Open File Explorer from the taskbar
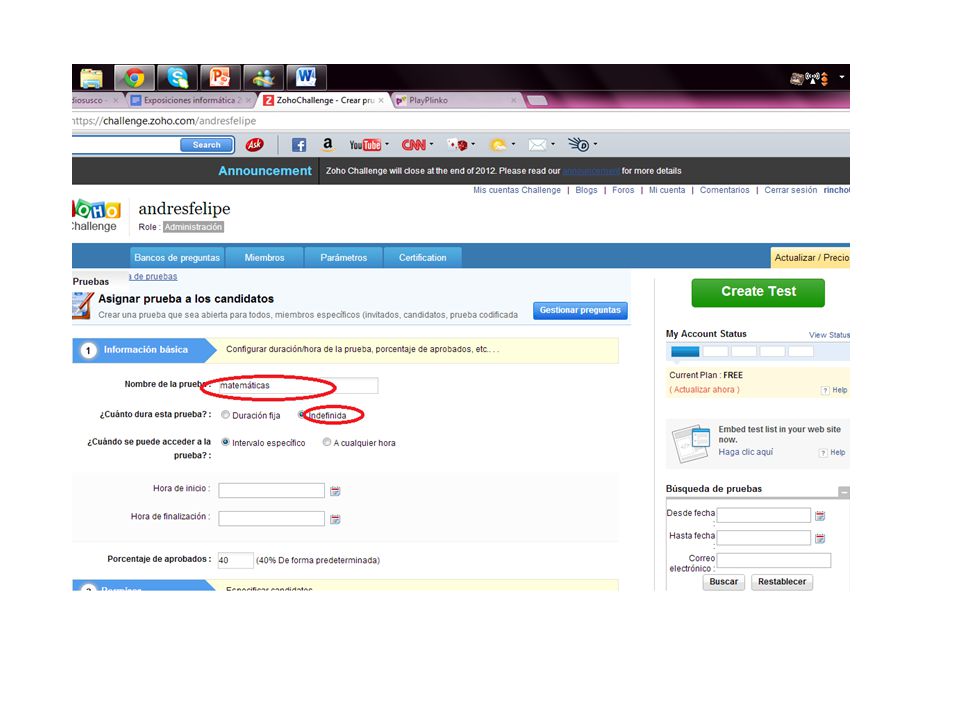Image resolution: width=960 pixels, height=720 pixels. point(92,78)
